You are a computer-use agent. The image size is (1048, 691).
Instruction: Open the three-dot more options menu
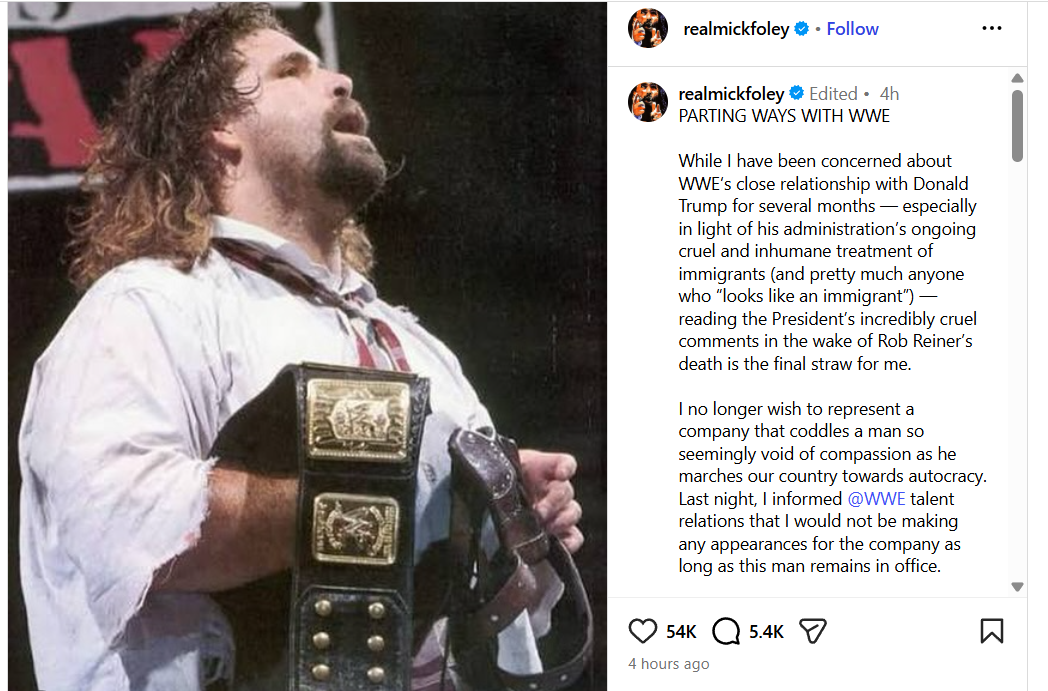click(x=991, y=29)
